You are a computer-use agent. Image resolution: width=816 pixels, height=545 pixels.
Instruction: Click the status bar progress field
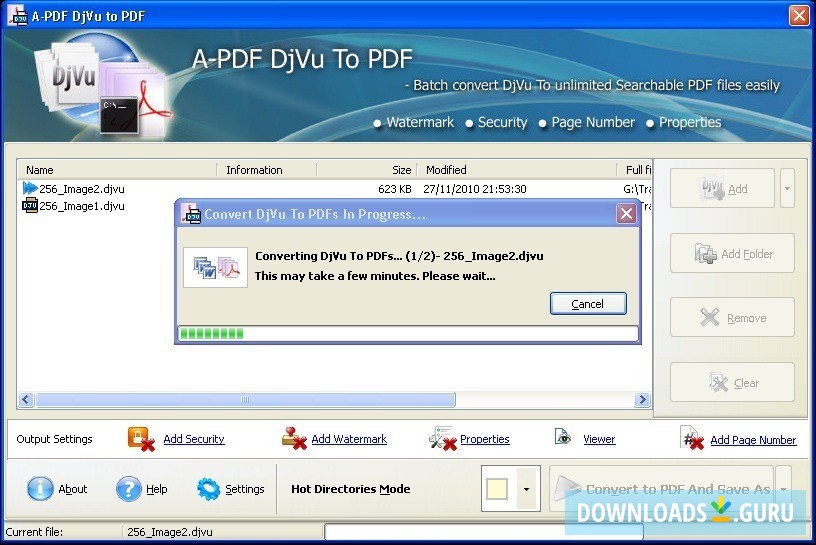pyautogui.click(x=484, y=531)
